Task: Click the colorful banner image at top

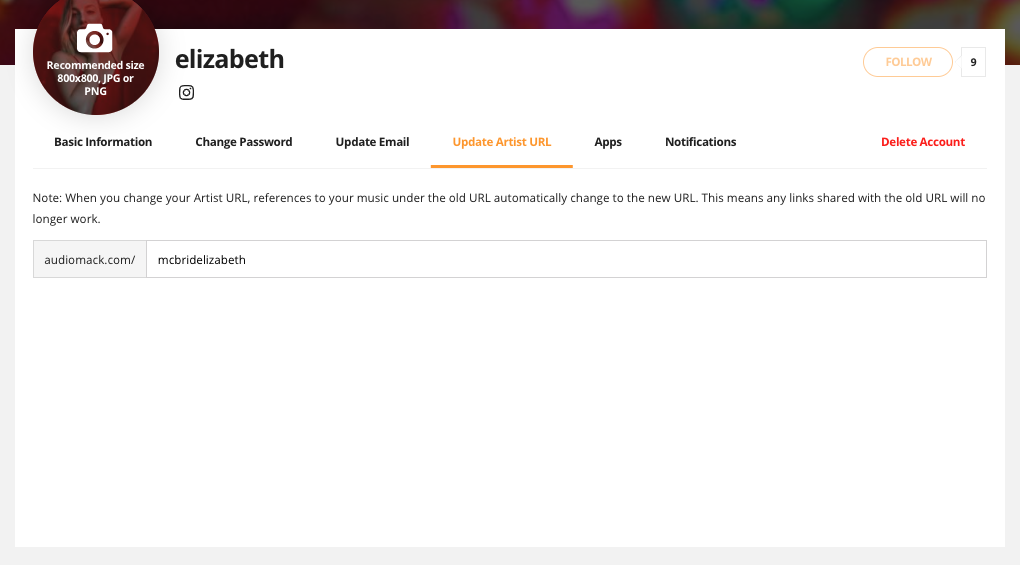Action: pyautogui.click(x=600, y=13)
